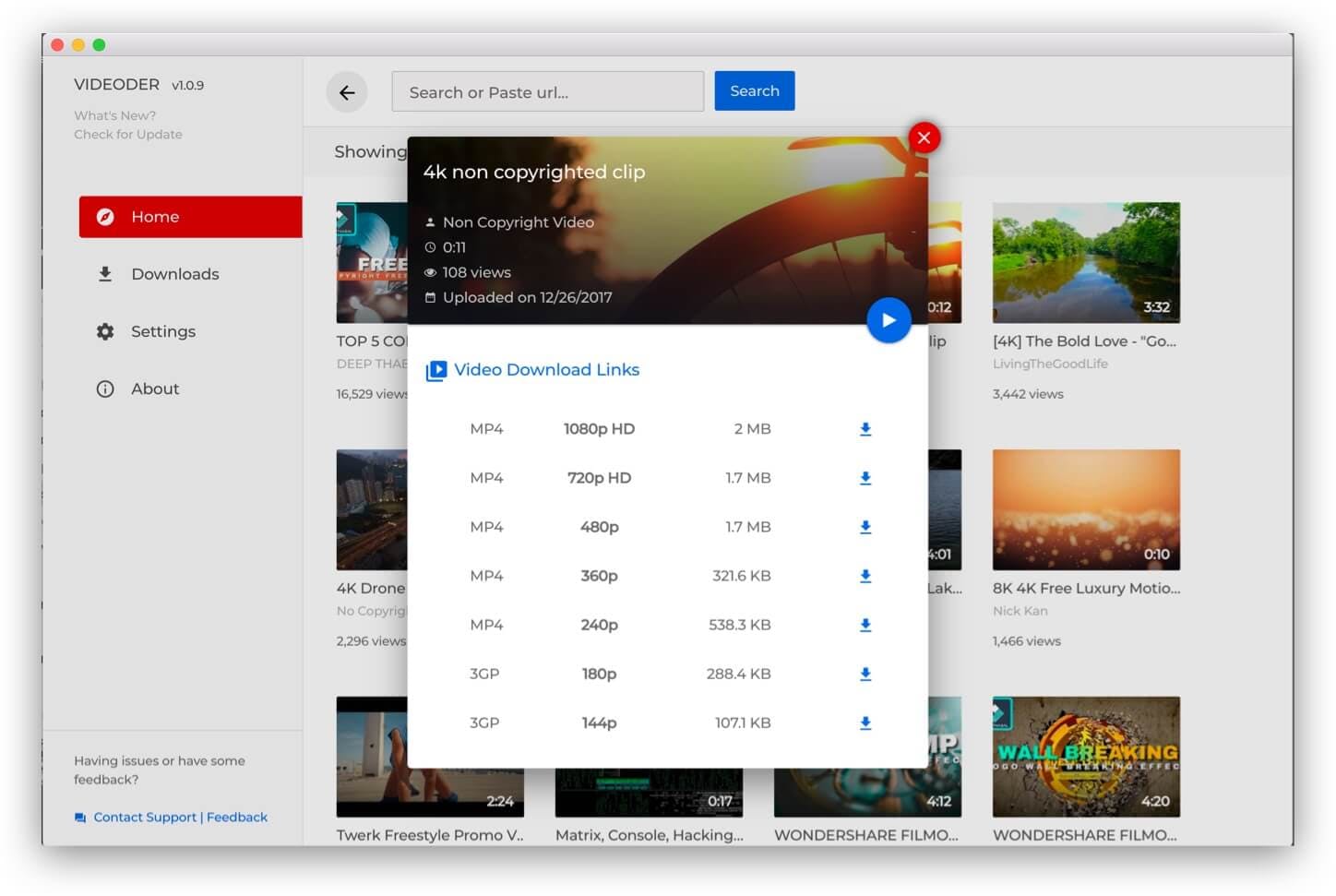
Task: Download the 360p MP4 file
Action: [x=865, y=576]
